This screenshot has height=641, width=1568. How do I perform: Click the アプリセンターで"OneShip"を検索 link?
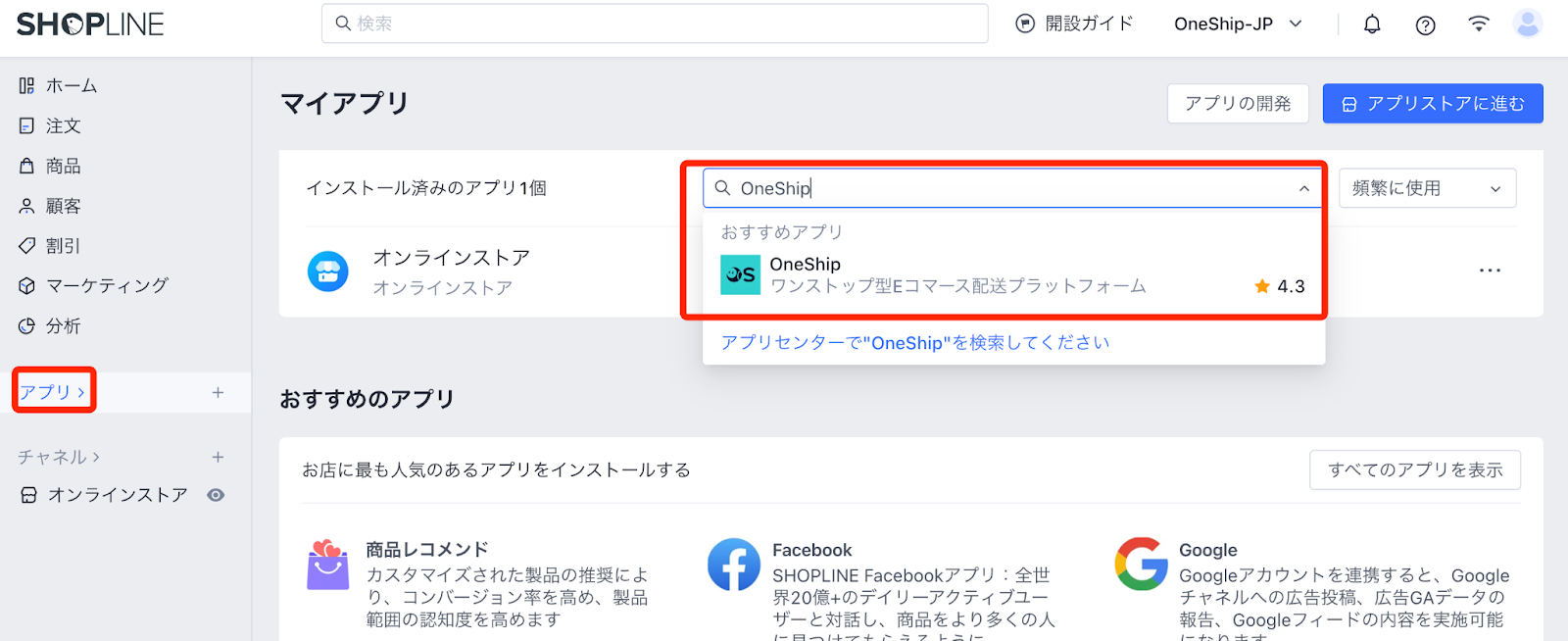point(915,343)
